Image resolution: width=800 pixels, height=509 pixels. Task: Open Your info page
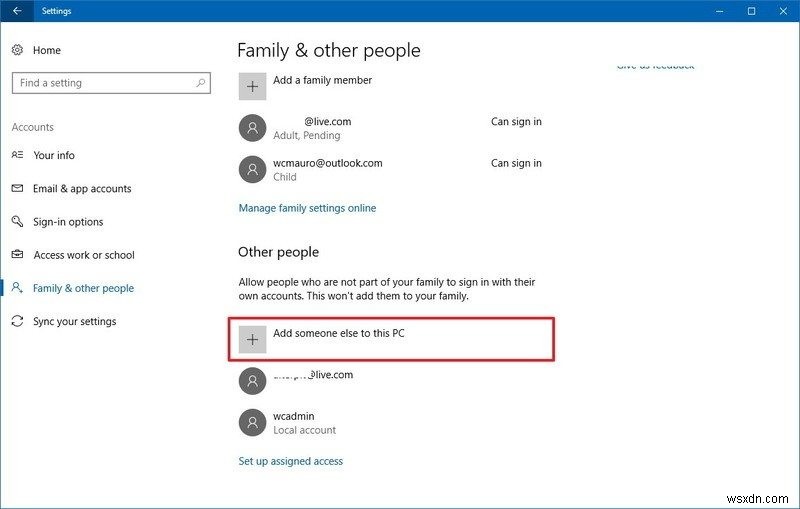tap(54, 155)
